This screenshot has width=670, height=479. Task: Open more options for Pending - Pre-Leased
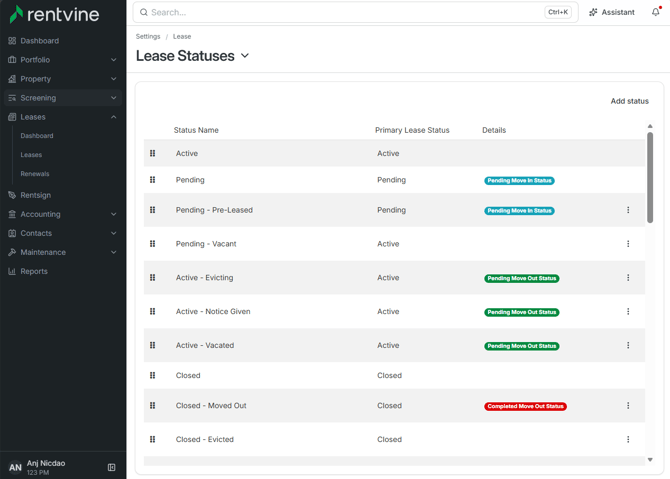628,210
